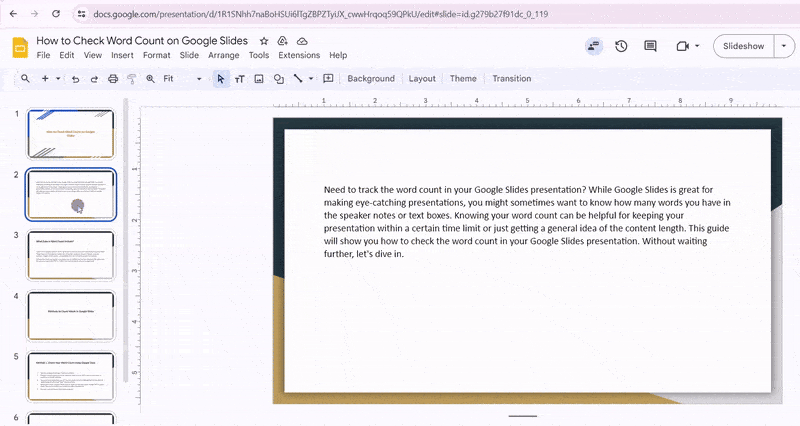Click the Add comment toolbar icon
Viewport: 800px width, 426px height.
pyautogui.click(x=328, y=79)
